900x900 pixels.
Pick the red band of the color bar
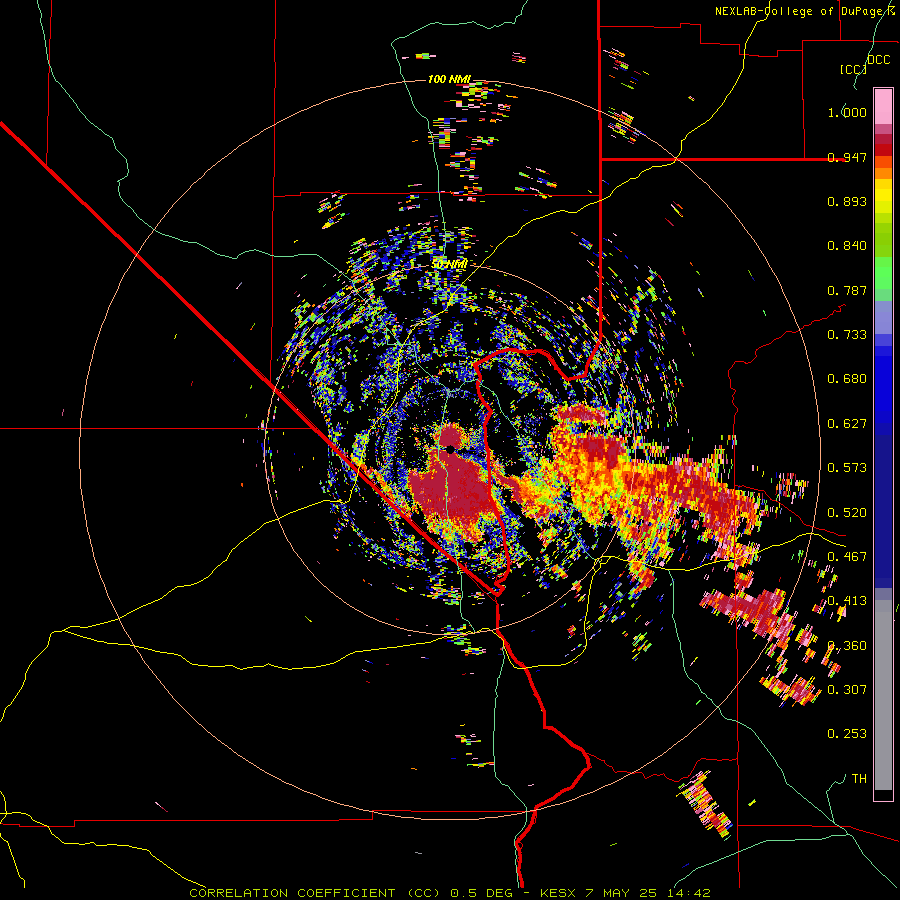883,150
